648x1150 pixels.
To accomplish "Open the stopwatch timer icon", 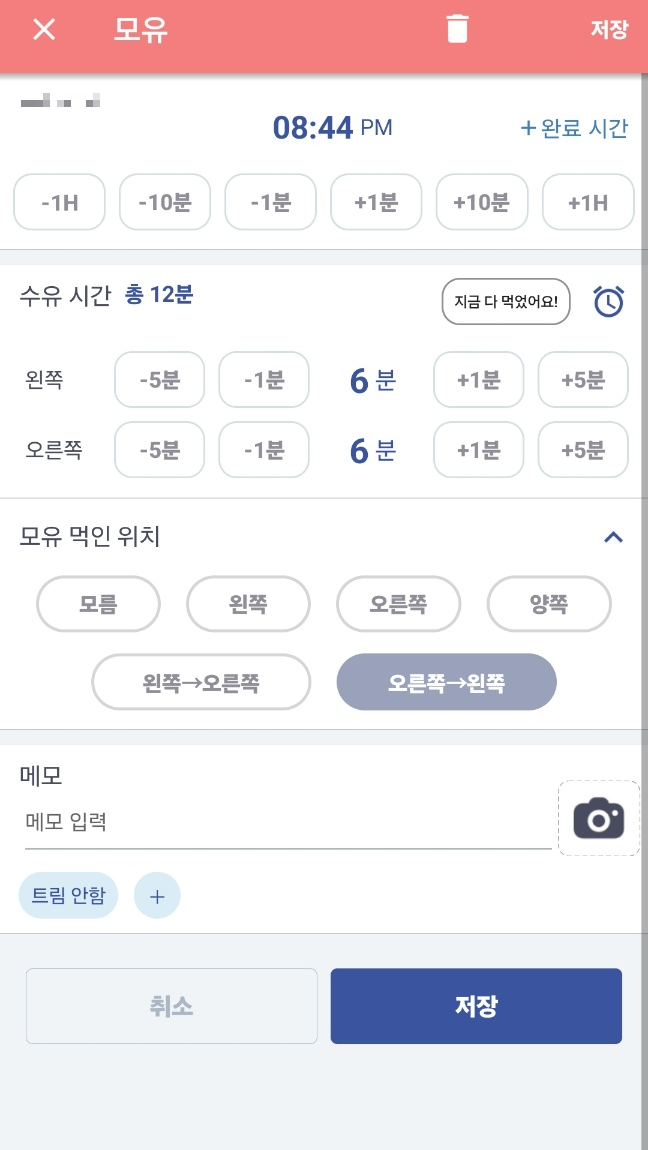I will pos(610,301).
